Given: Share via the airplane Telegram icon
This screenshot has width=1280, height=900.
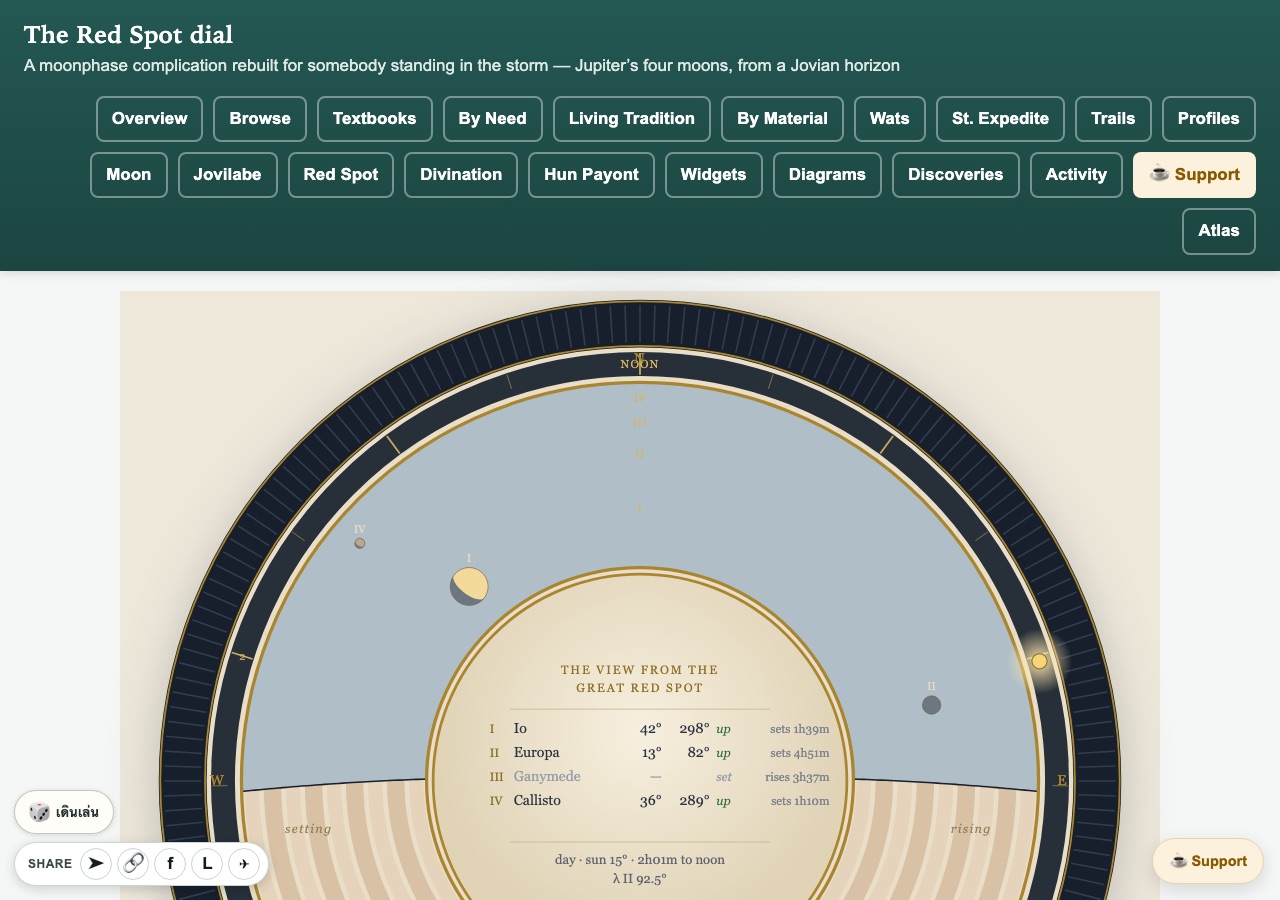Looking at the screenshot, I should pyautogui.click(x=244, y=863).
